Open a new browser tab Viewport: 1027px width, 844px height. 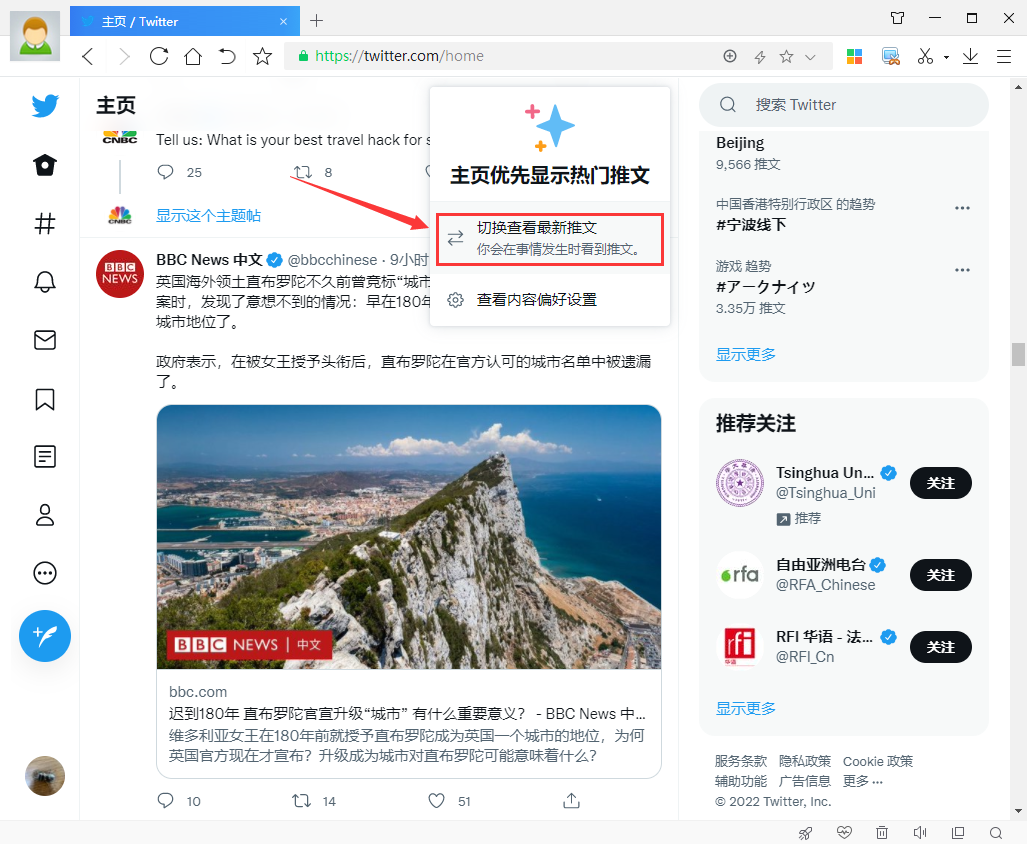[x=316, y=21]
